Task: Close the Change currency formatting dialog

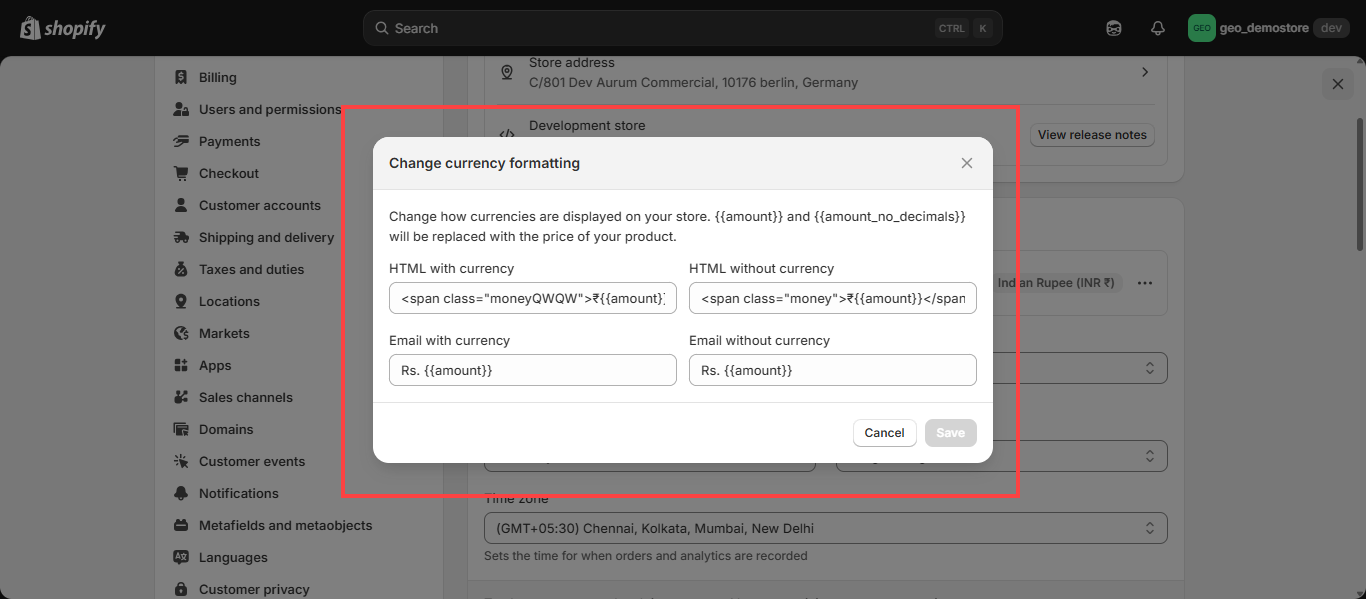Action: [966, 163]
